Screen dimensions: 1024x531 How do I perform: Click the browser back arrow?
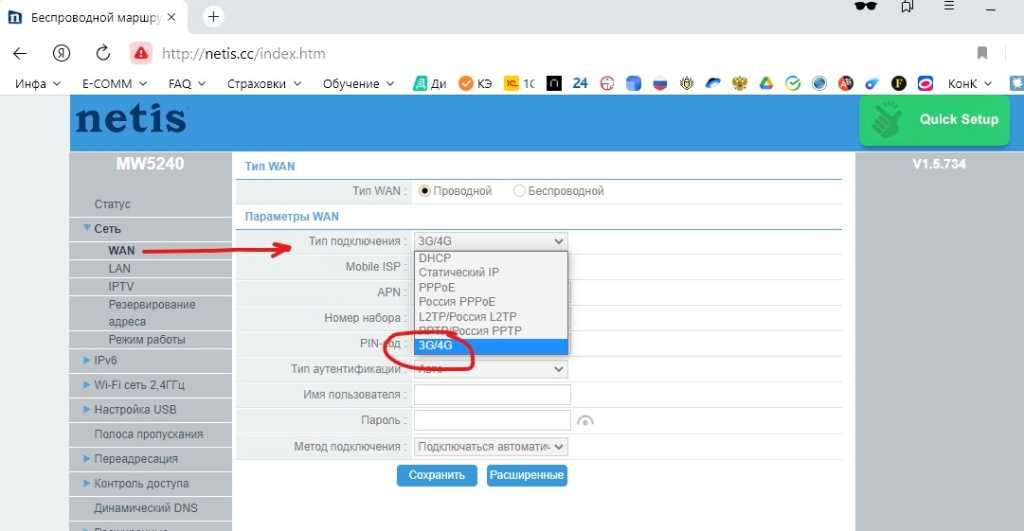tap(20, 53)
